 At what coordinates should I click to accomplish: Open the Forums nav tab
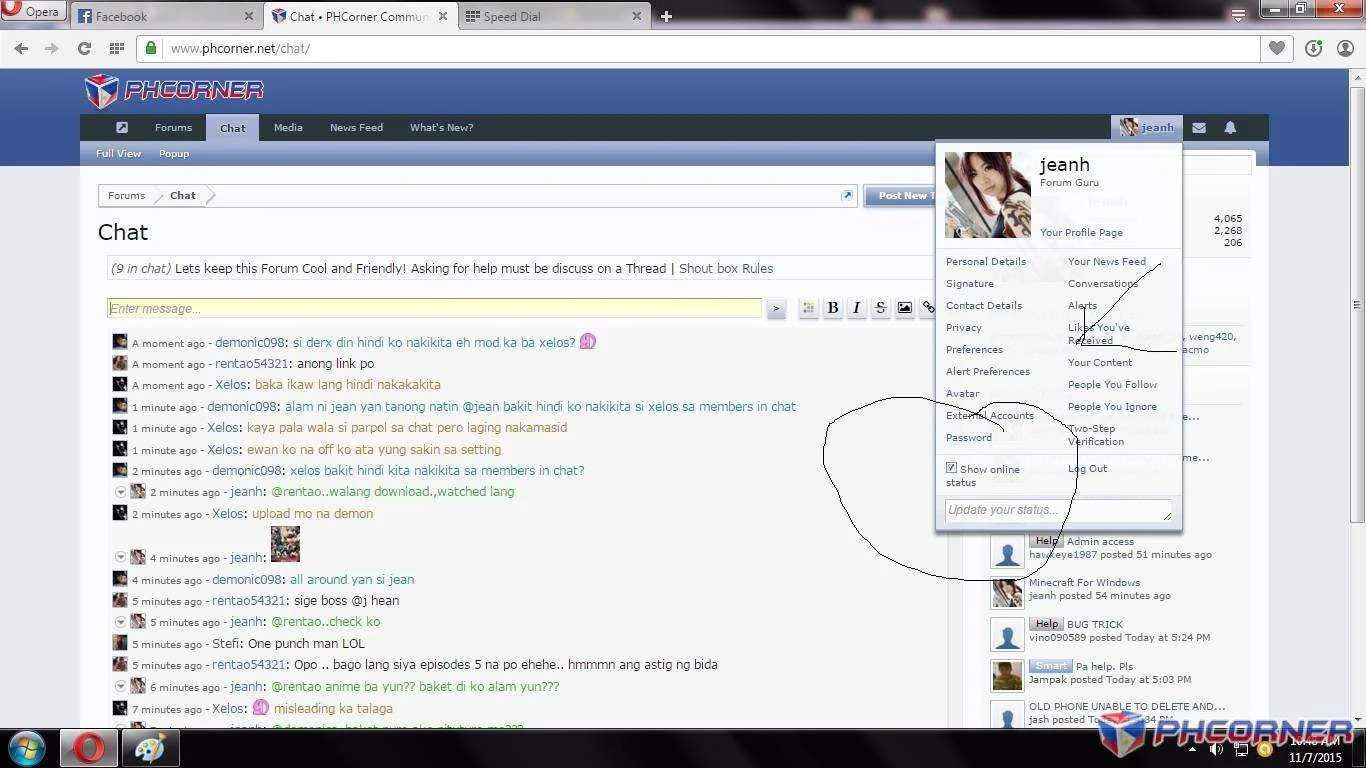(173, 127)
